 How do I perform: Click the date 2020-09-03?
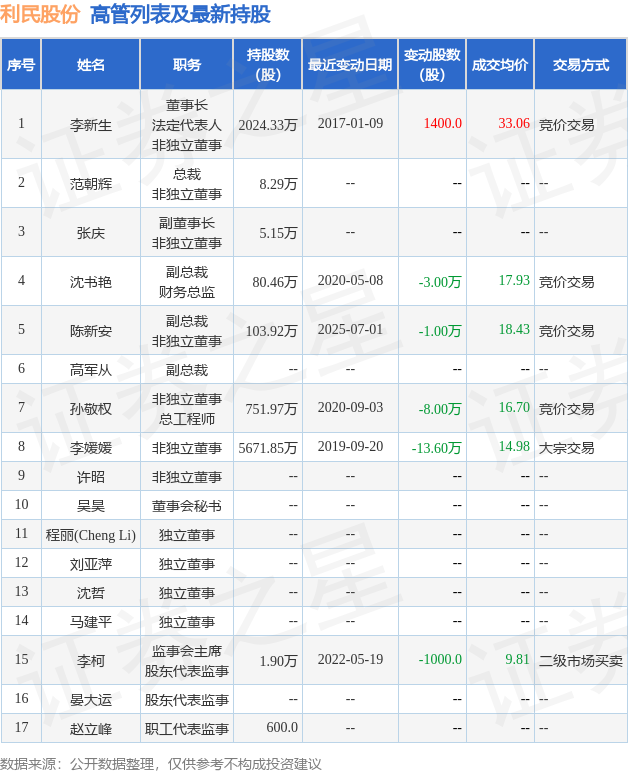[x=350, y=407]
